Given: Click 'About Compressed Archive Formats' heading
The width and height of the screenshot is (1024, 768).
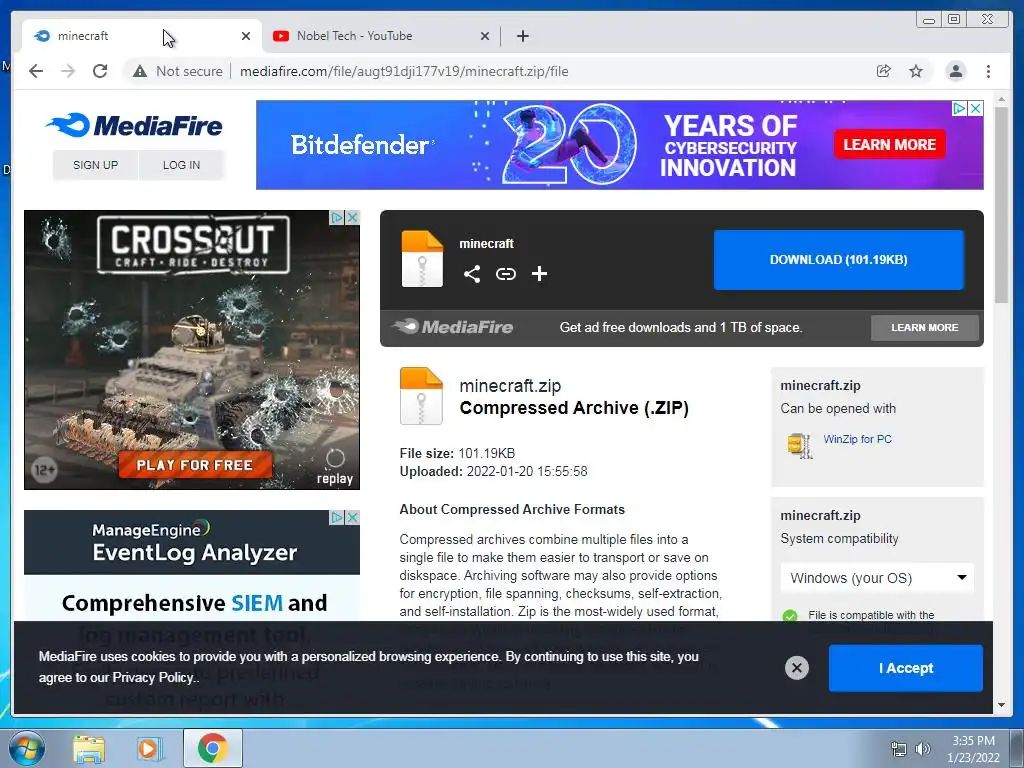Looking at the screenshot, I should point(512,509).
